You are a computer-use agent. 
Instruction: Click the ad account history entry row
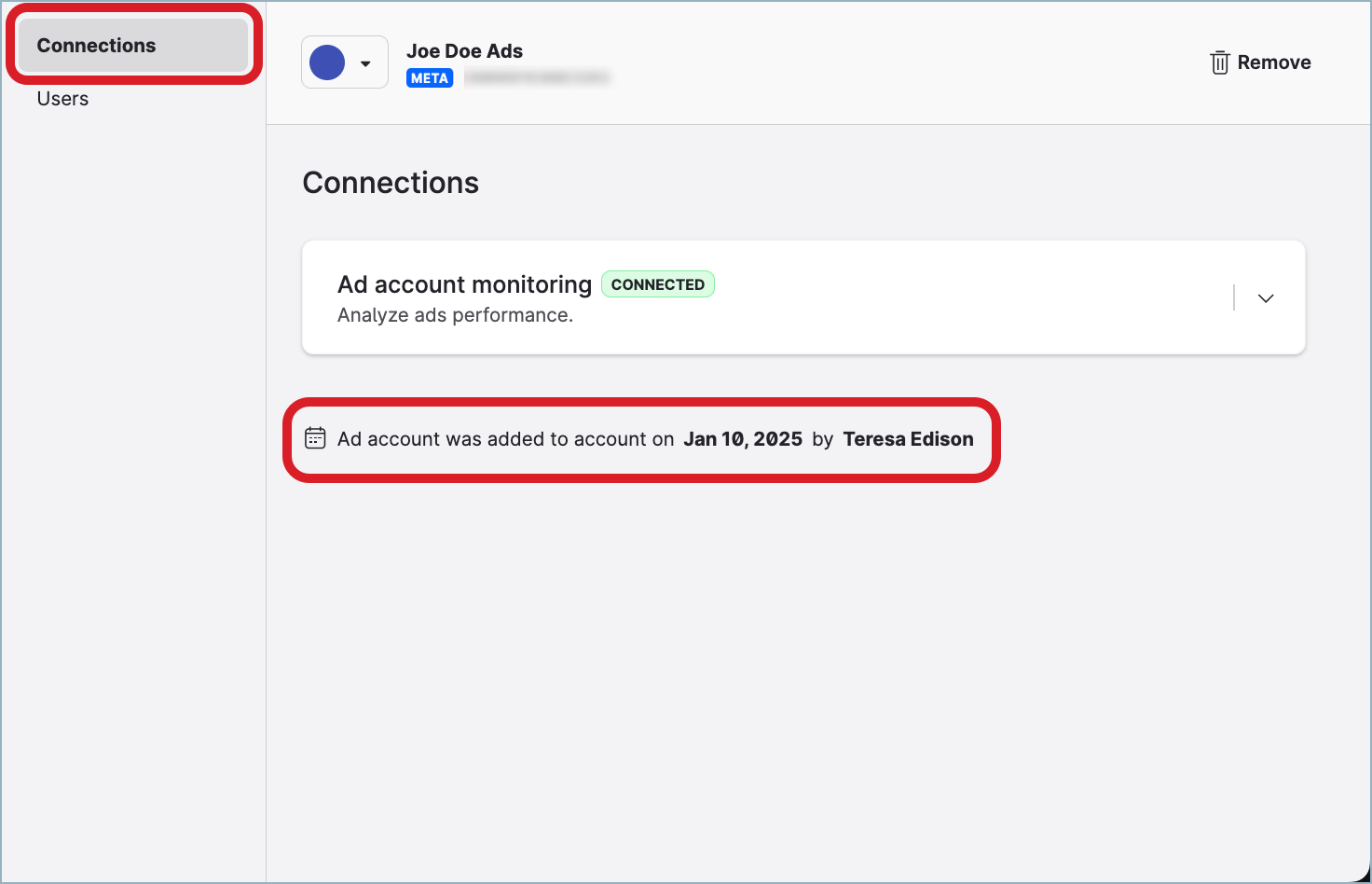point(643,438)
